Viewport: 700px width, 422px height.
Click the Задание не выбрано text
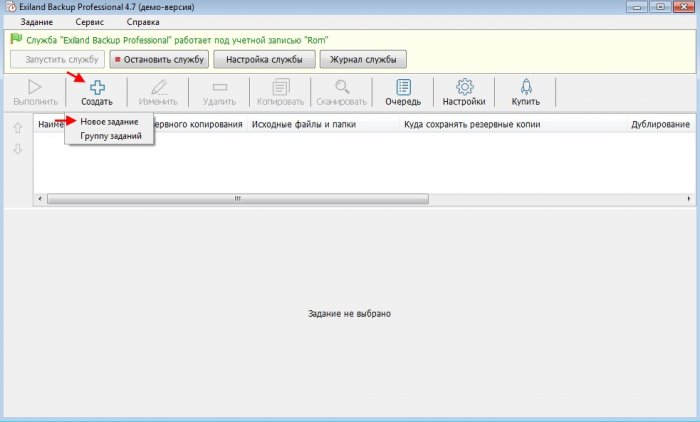(x=349, y=313)
